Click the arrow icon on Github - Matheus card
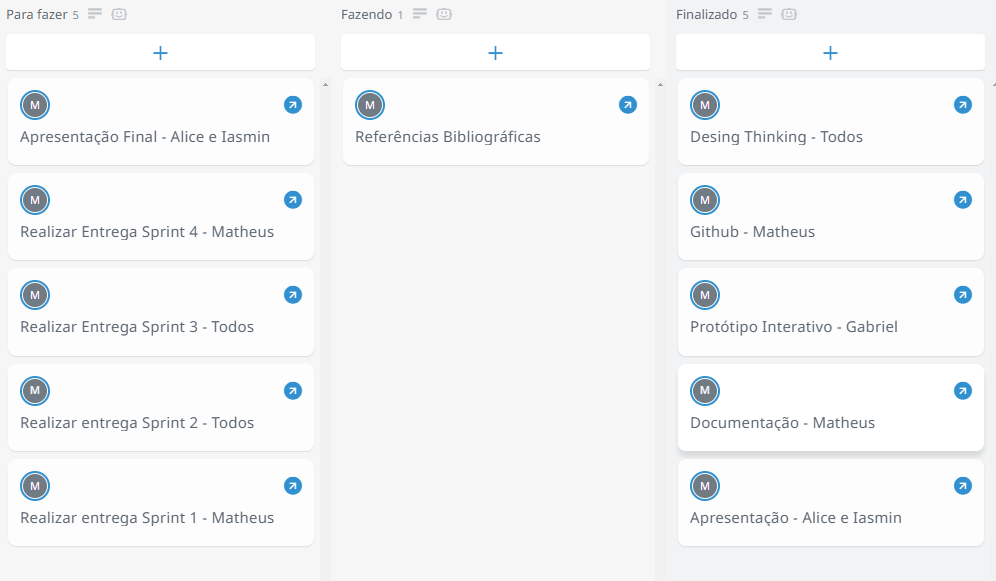Screen dimensions: 996x581 (962, 200)
